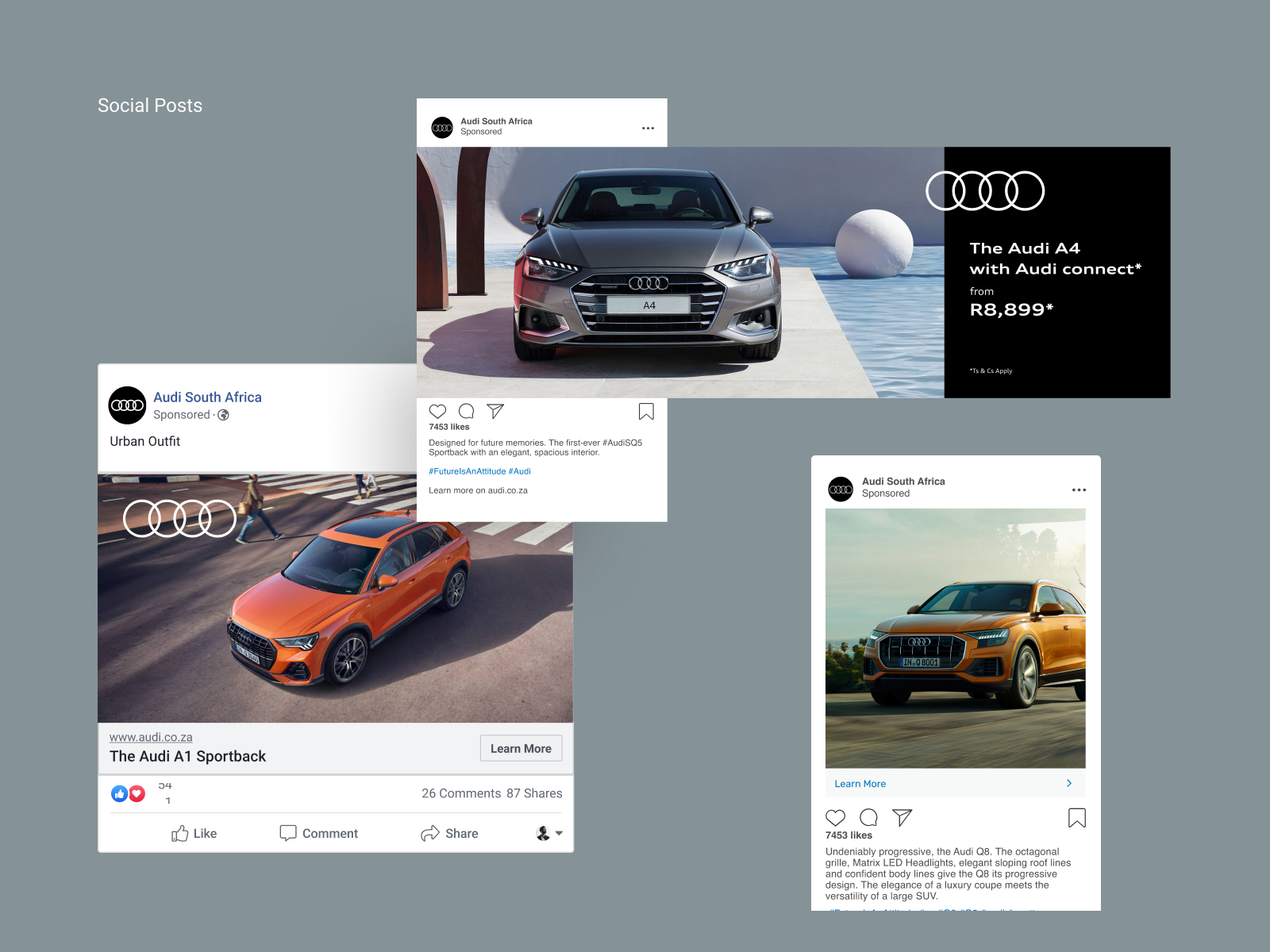Click the Audi South Africa name on the A4 post
The image size is (1270, 952).
(x=496, y=121)
